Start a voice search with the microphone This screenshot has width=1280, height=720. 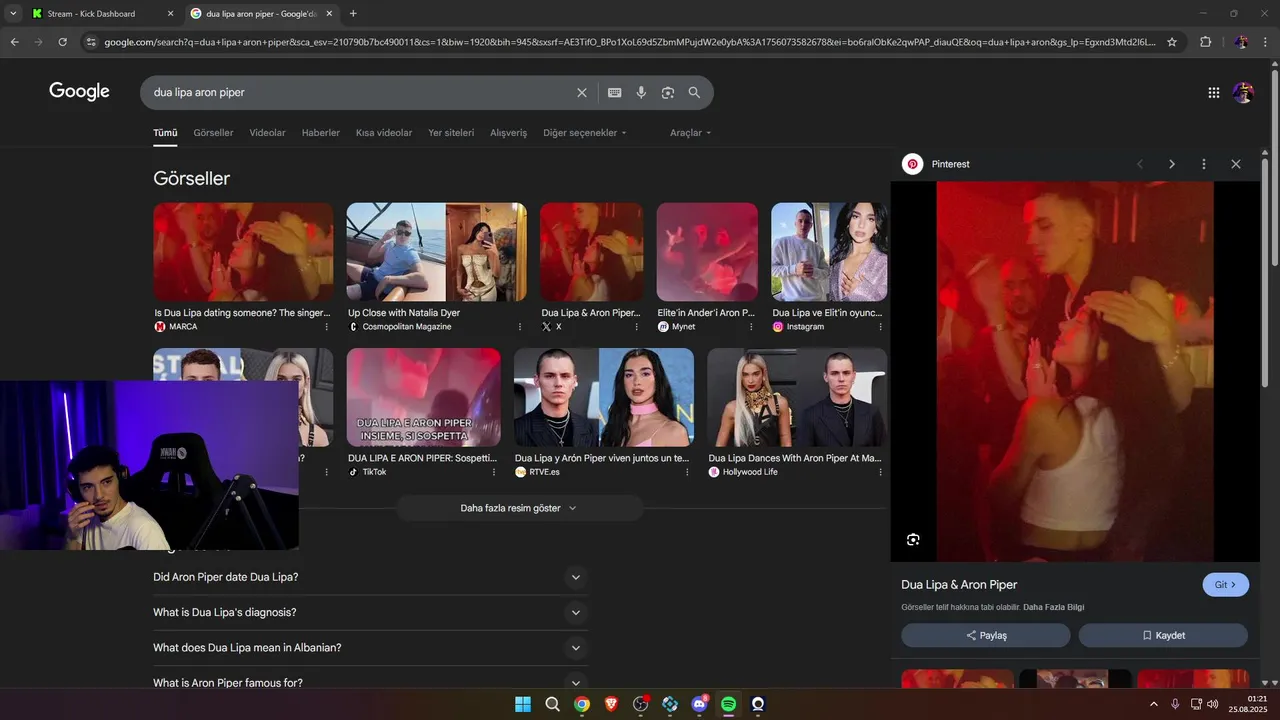tap(641, 92)
